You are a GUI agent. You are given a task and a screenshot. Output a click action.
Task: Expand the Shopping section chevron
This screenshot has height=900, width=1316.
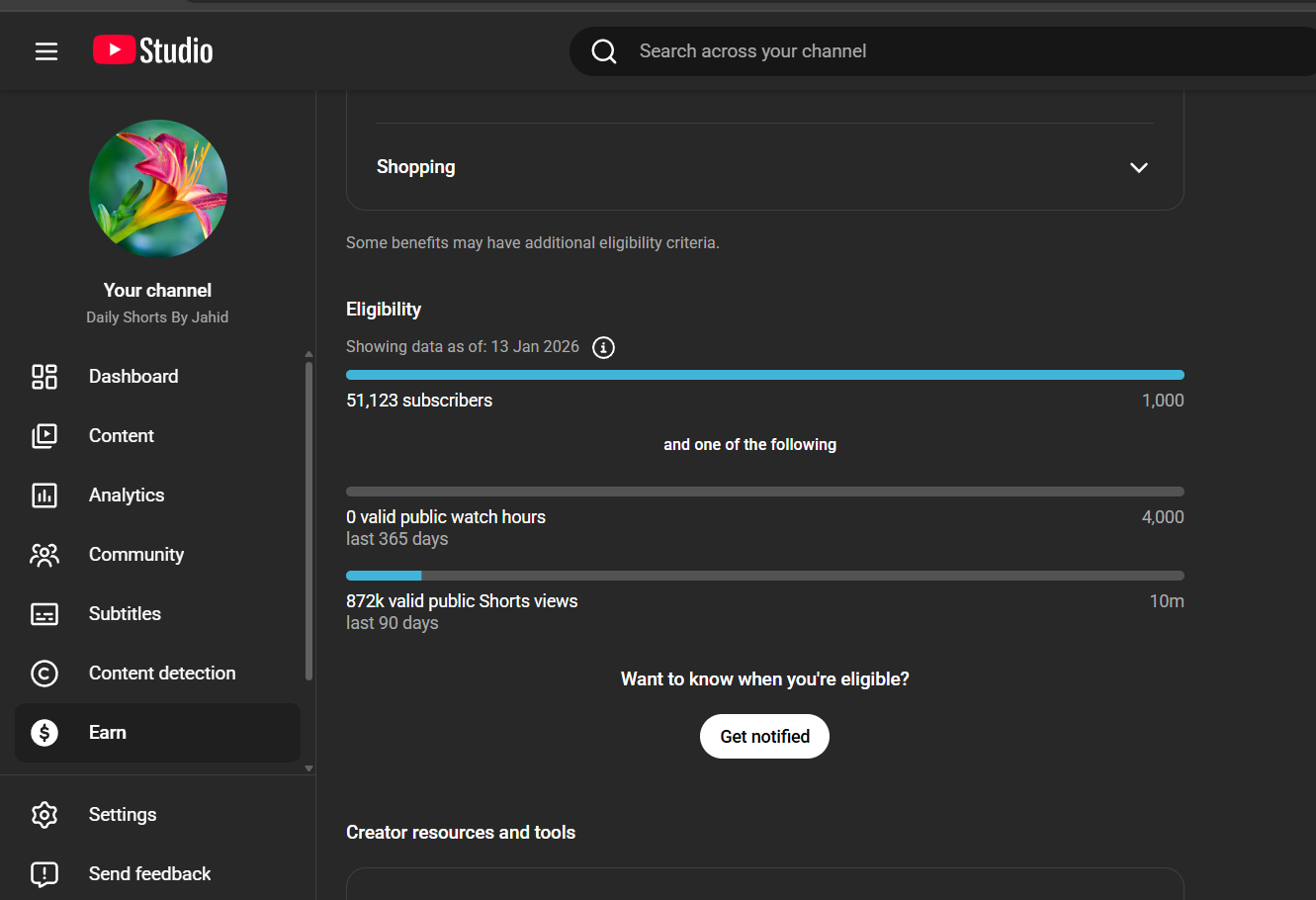(1138, 167)
